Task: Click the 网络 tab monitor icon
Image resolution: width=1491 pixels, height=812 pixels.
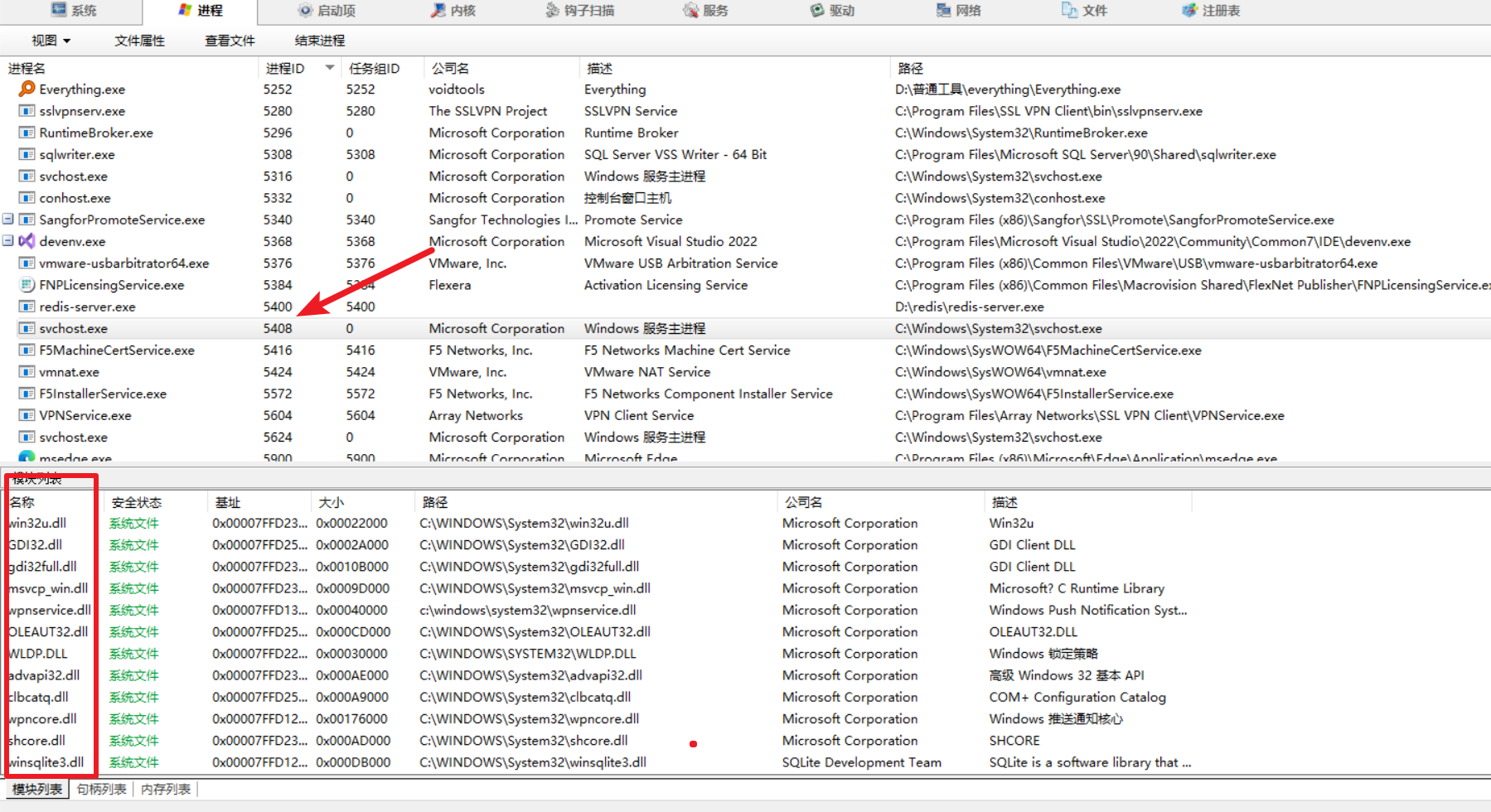Action: tap(943, 10)
